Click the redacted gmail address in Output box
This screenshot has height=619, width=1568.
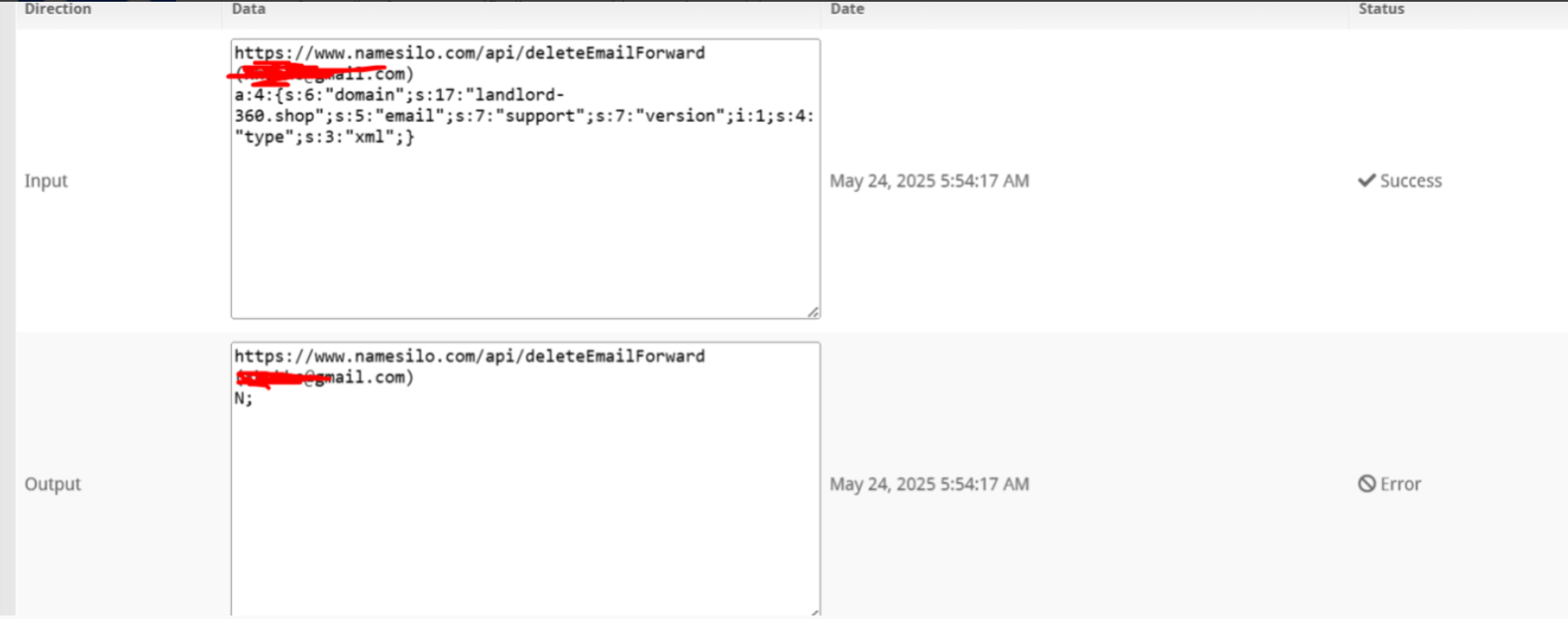[324, 377]
